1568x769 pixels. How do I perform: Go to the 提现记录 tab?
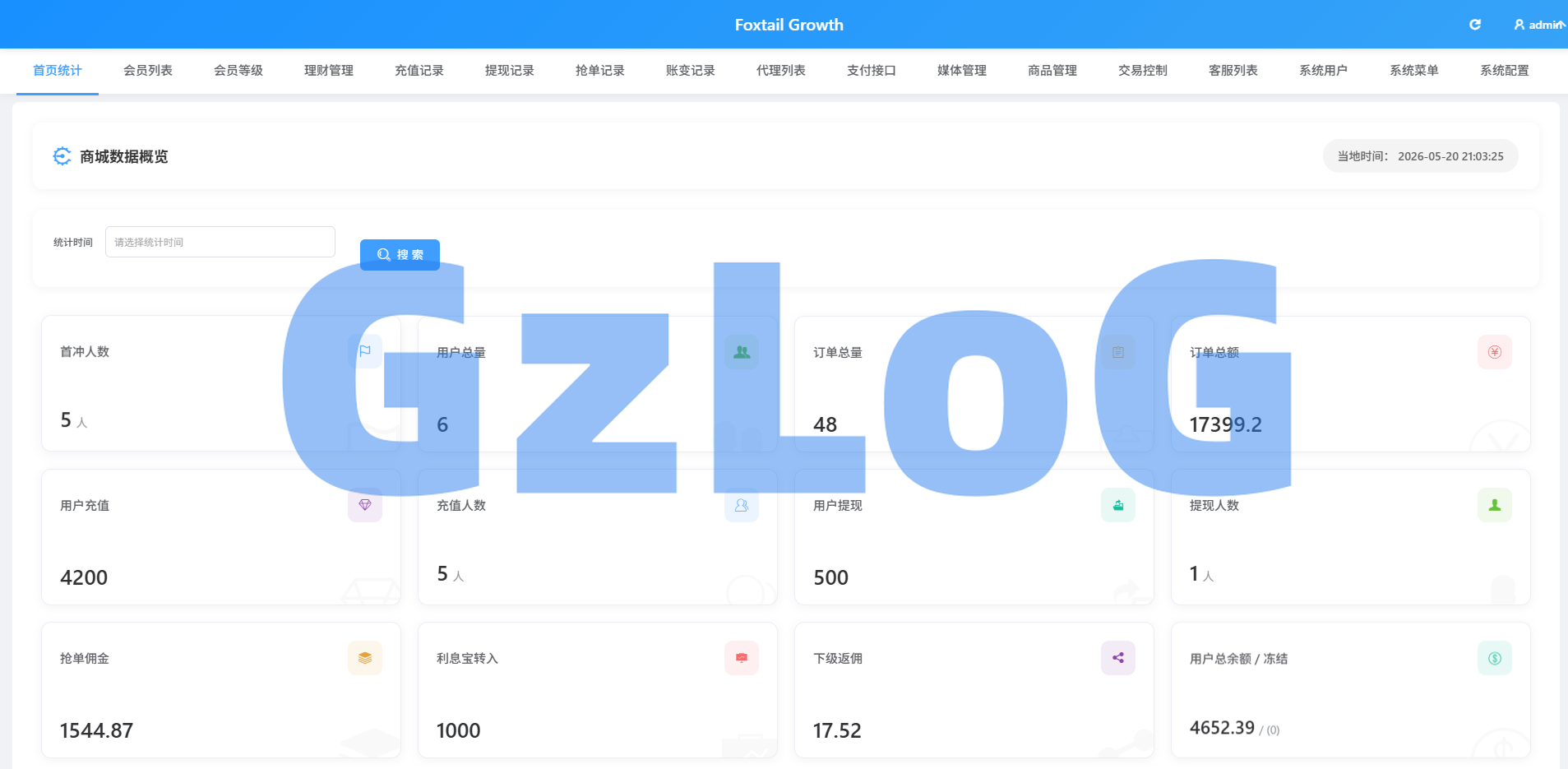point(510,71)
